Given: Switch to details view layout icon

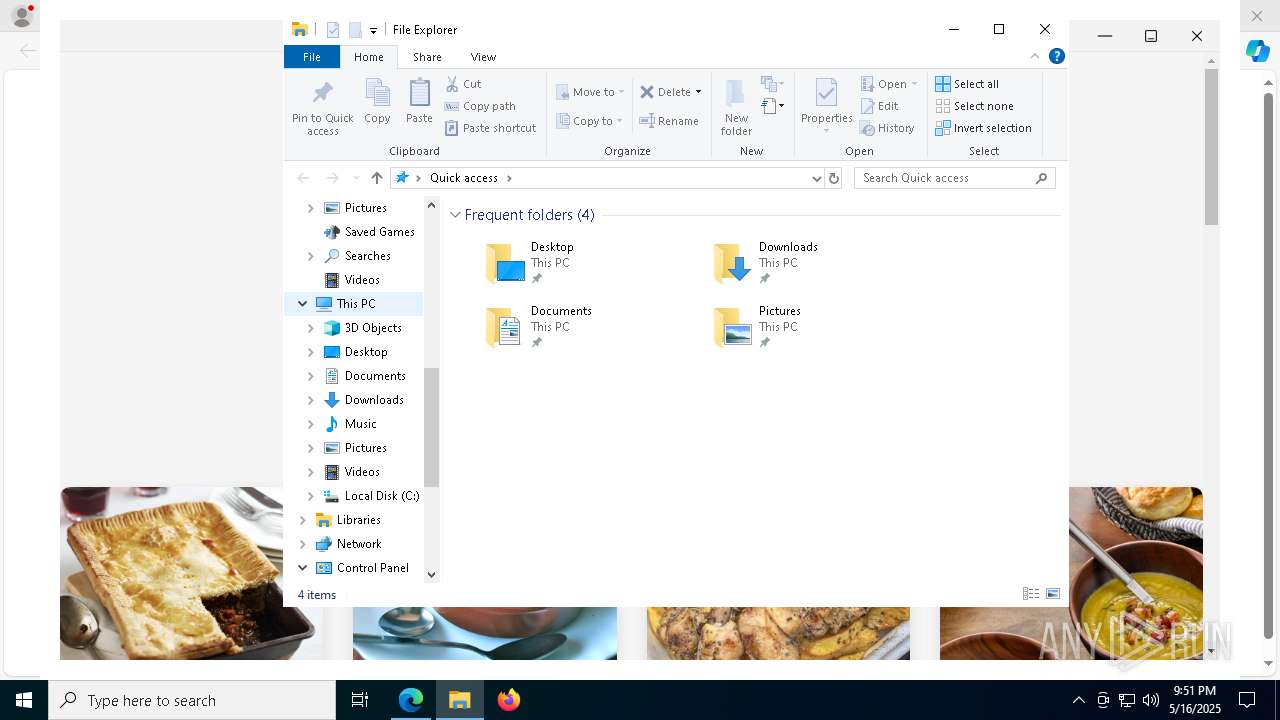Looking at the screenshot, I should click(x=1031, y=594).
